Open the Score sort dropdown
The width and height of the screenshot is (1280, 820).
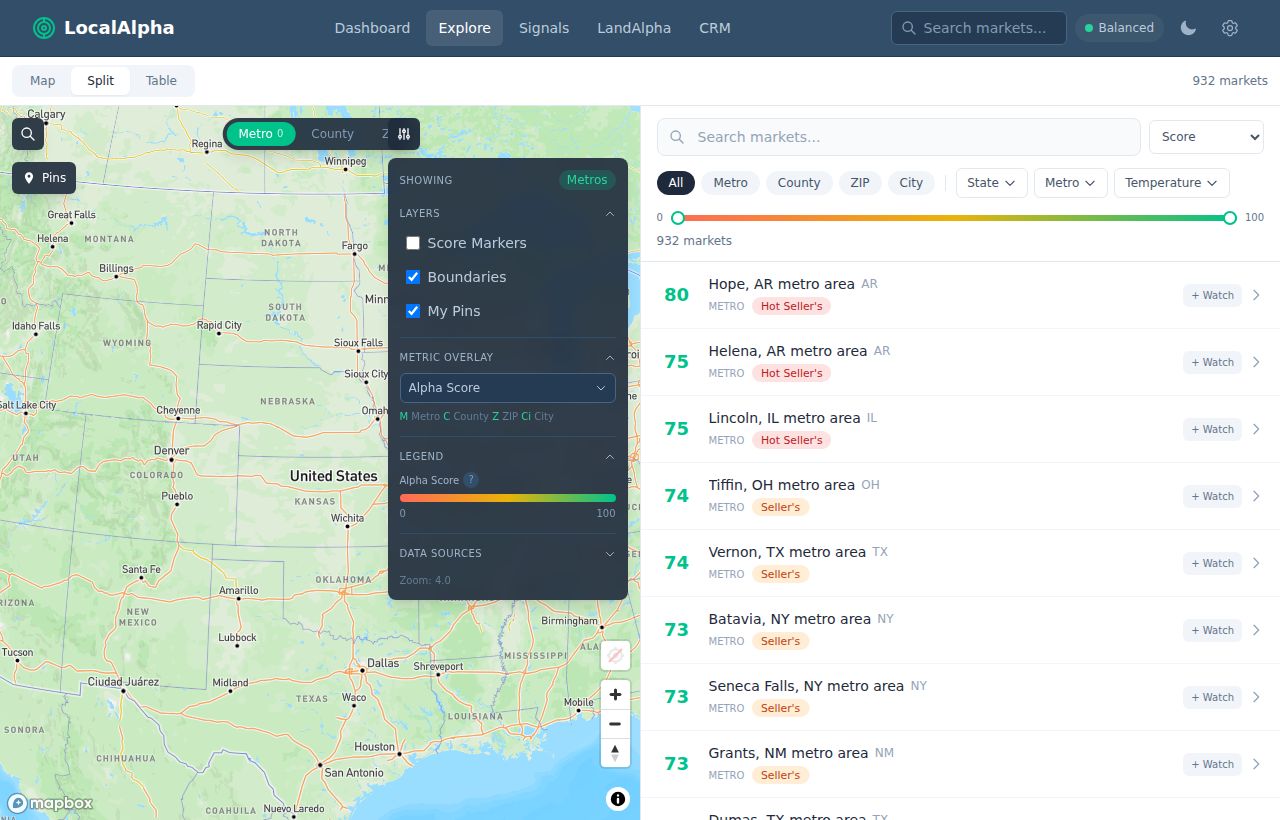pos(1206,137)
